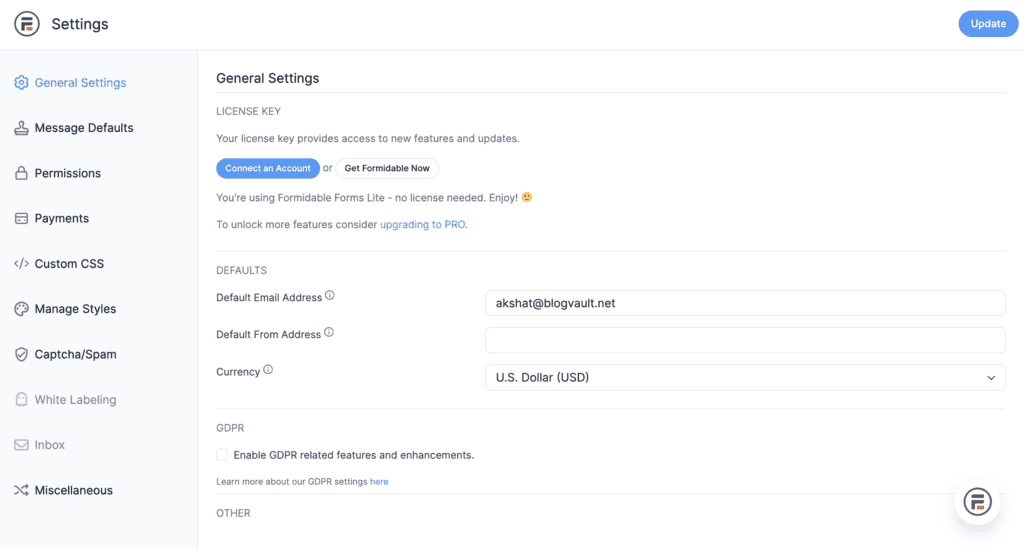Click Get Formidable Now button
Screen dimensions: 1024x548
coord(387,168)
